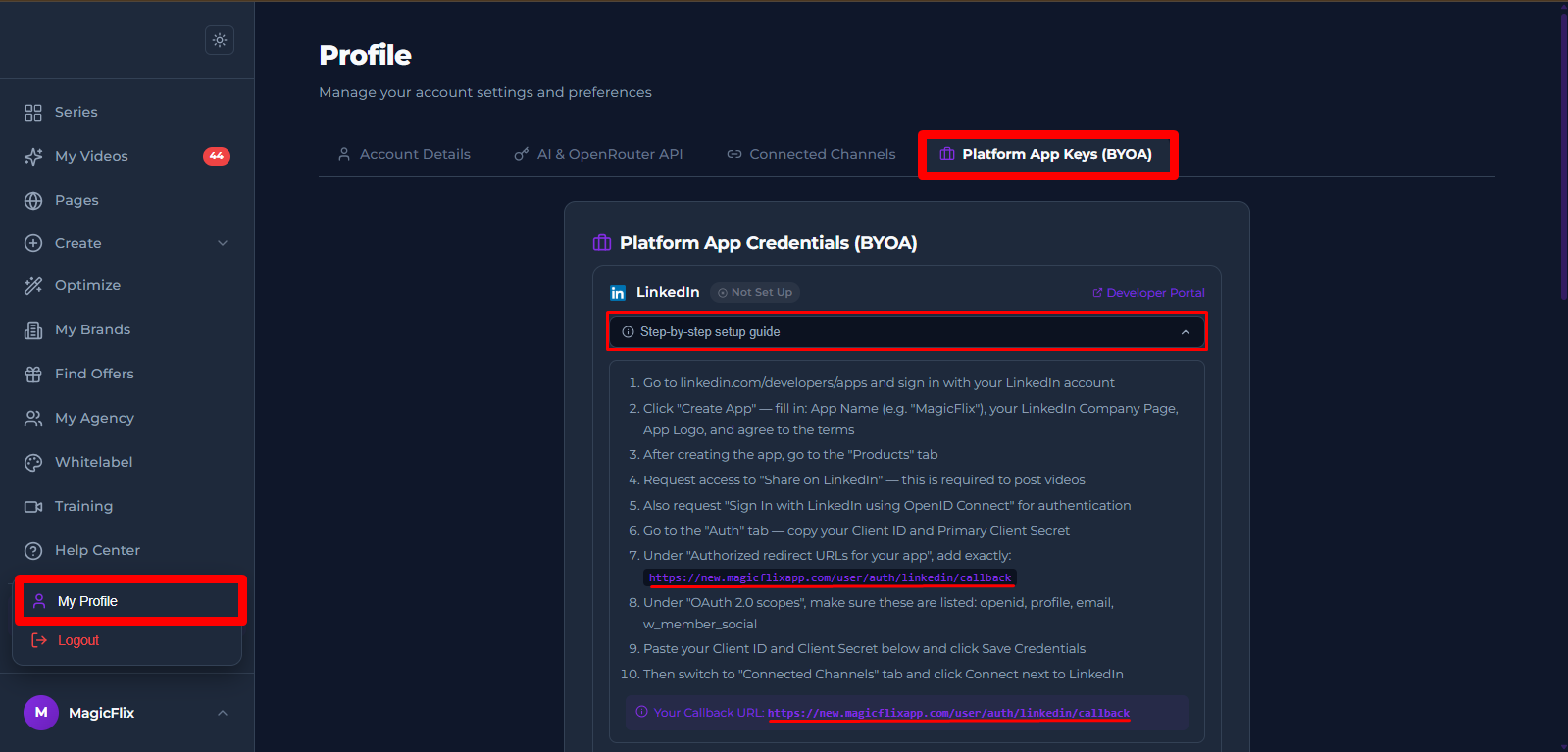Screen dimensions: 1568x752
Task: Collapse the Step-by-step setup guide chevron
Action: 1186,332
